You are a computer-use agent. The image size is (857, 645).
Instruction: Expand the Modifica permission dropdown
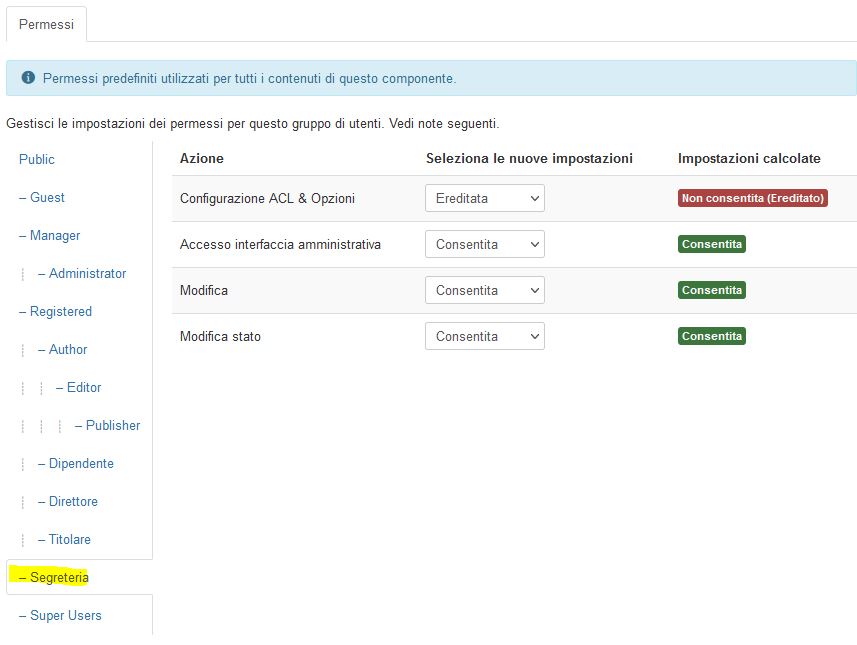[x=485, y=290]
